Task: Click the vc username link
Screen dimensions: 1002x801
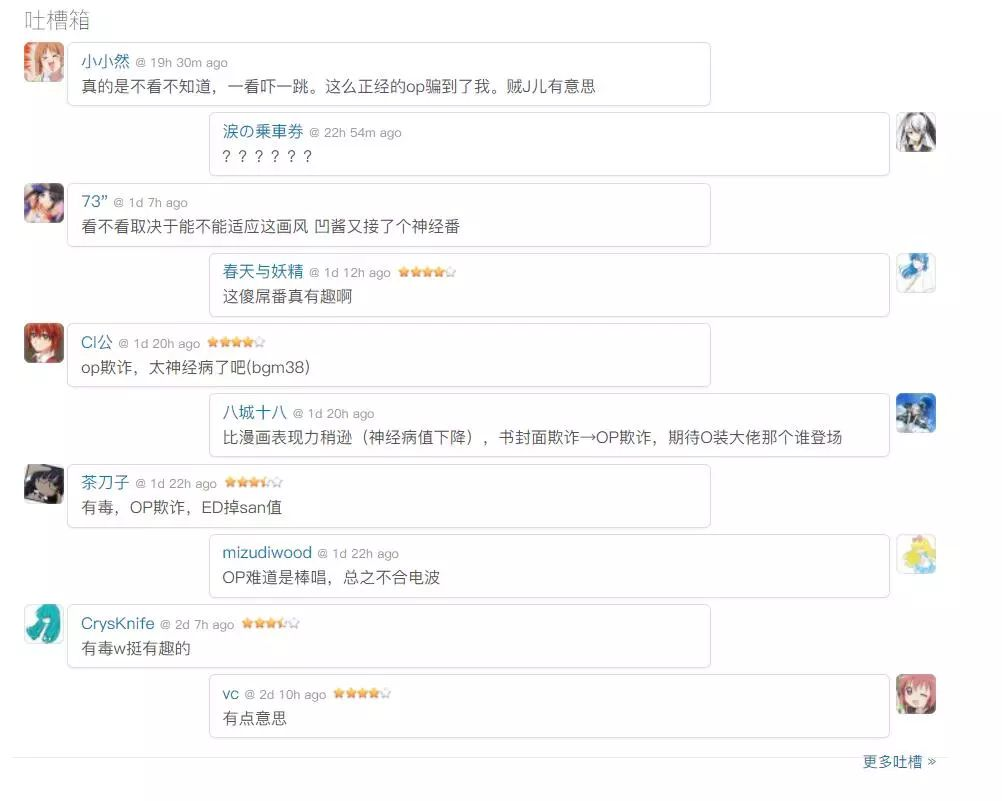Action: [231, 694]
